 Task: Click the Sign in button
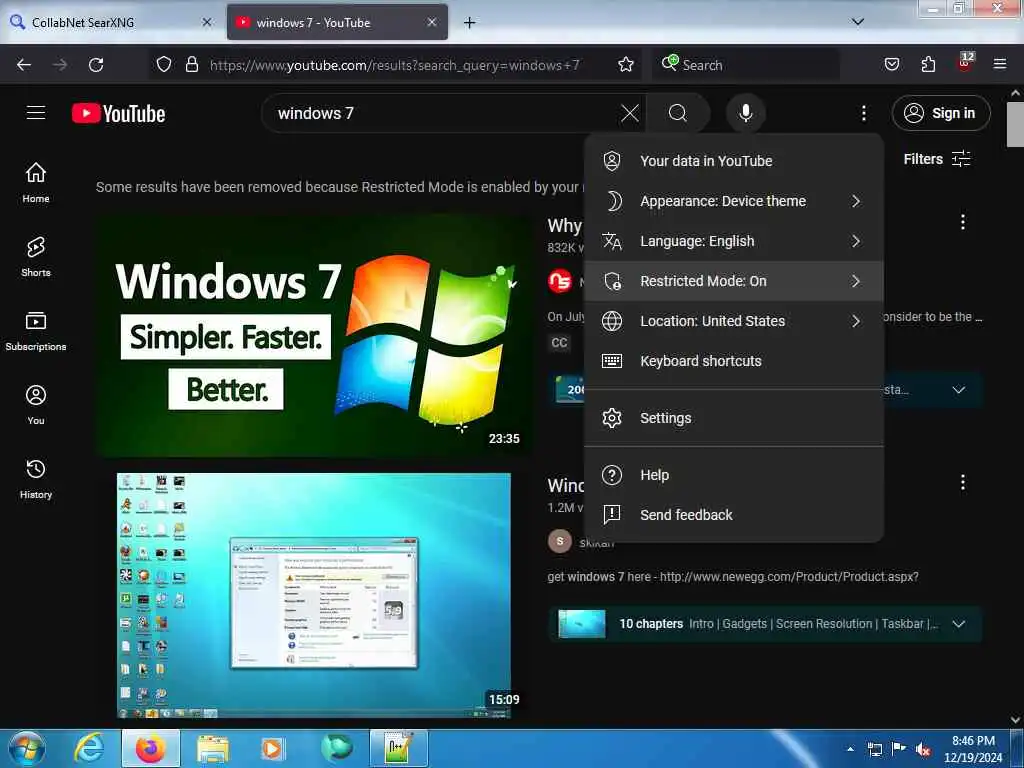940,113
